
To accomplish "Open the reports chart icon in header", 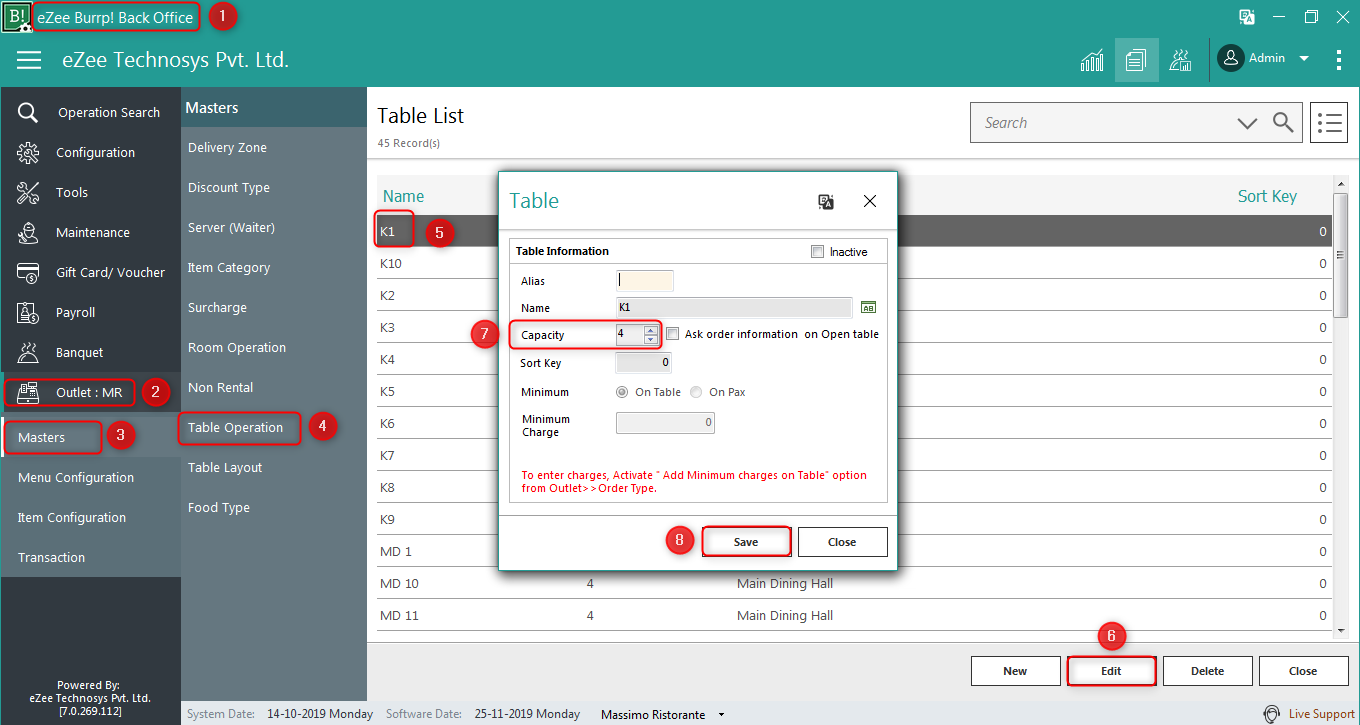I will (1092, 60).
